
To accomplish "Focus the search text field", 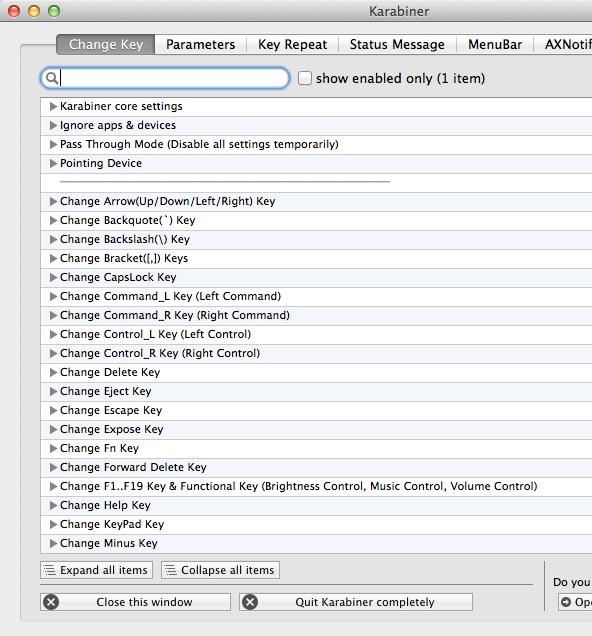I will click(165, 78).
